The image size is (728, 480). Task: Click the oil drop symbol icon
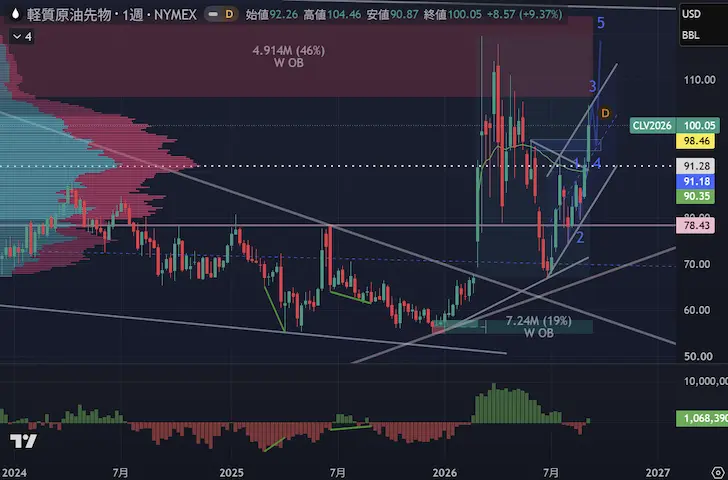(16, 14)
